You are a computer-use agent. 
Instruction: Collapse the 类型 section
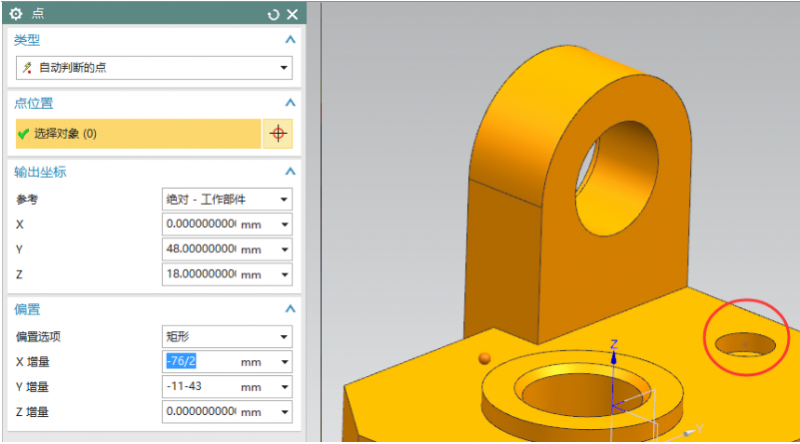pyautogui.click(x=290, y=40)
